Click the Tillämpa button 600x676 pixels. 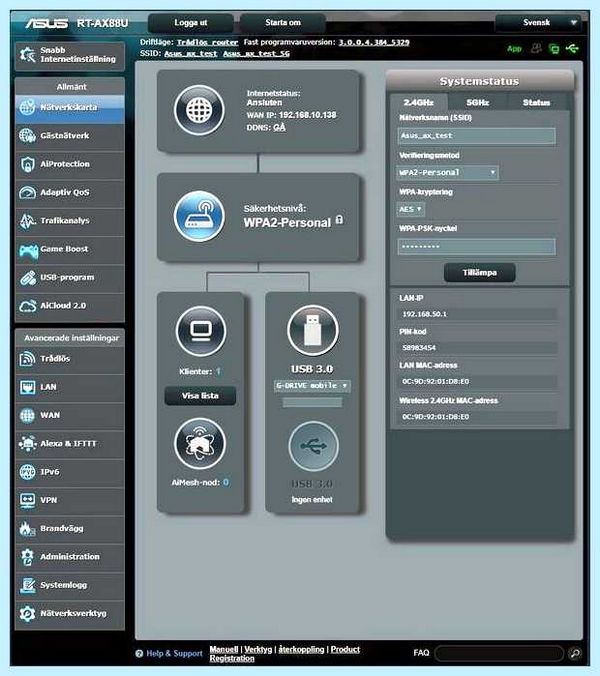(480, 272)
